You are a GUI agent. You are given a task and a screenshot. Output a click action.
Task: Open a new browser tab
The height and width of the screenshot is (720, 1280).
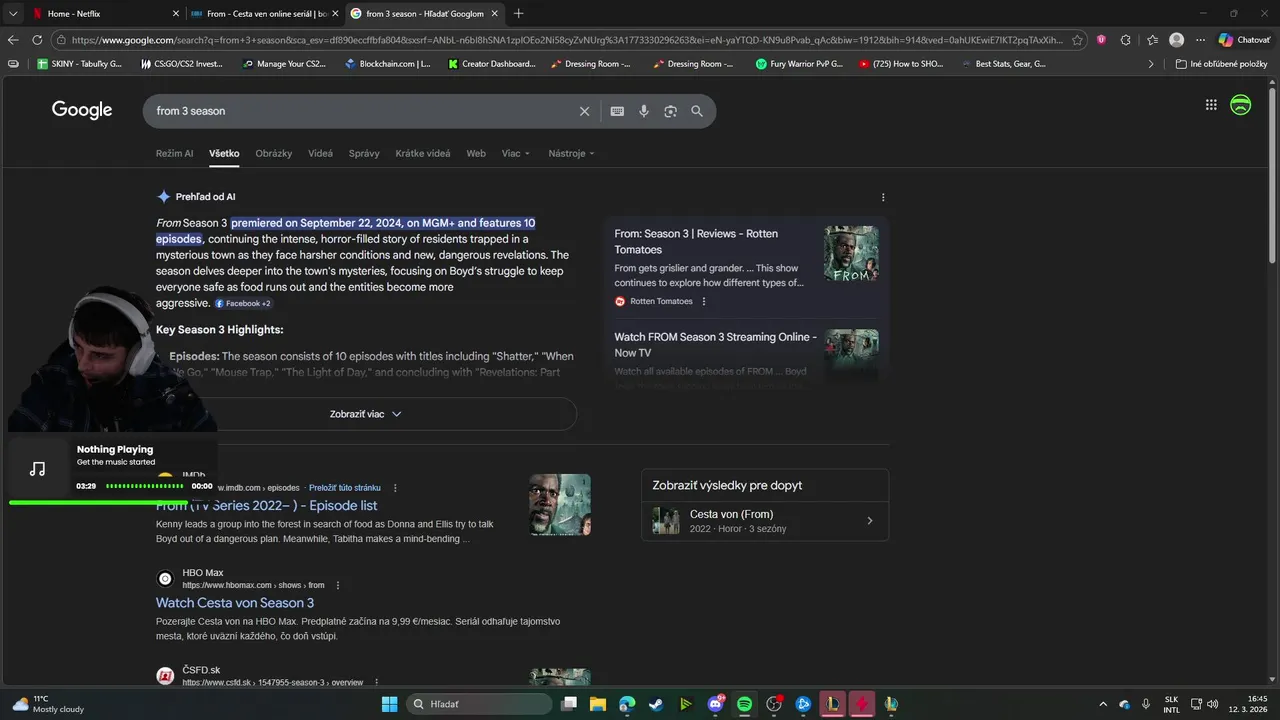tap(518, 14)
